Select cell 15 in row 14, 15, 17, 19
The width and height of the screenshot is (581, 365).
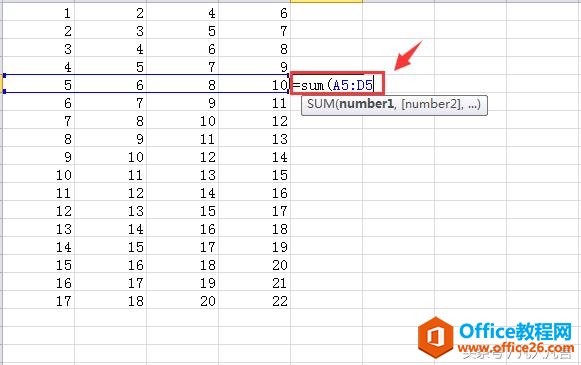110,246
